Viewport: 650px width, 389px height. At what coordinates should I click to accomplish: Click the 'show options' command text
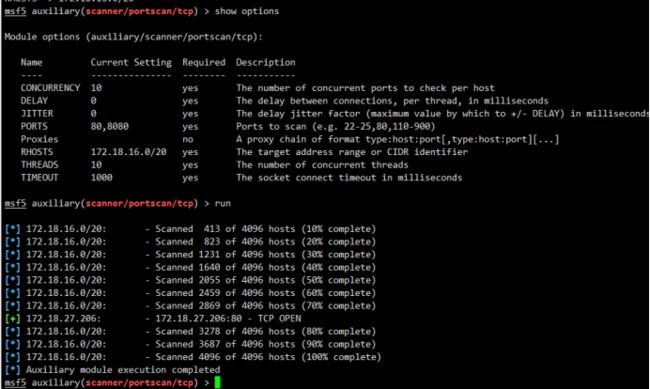point(247,11)
